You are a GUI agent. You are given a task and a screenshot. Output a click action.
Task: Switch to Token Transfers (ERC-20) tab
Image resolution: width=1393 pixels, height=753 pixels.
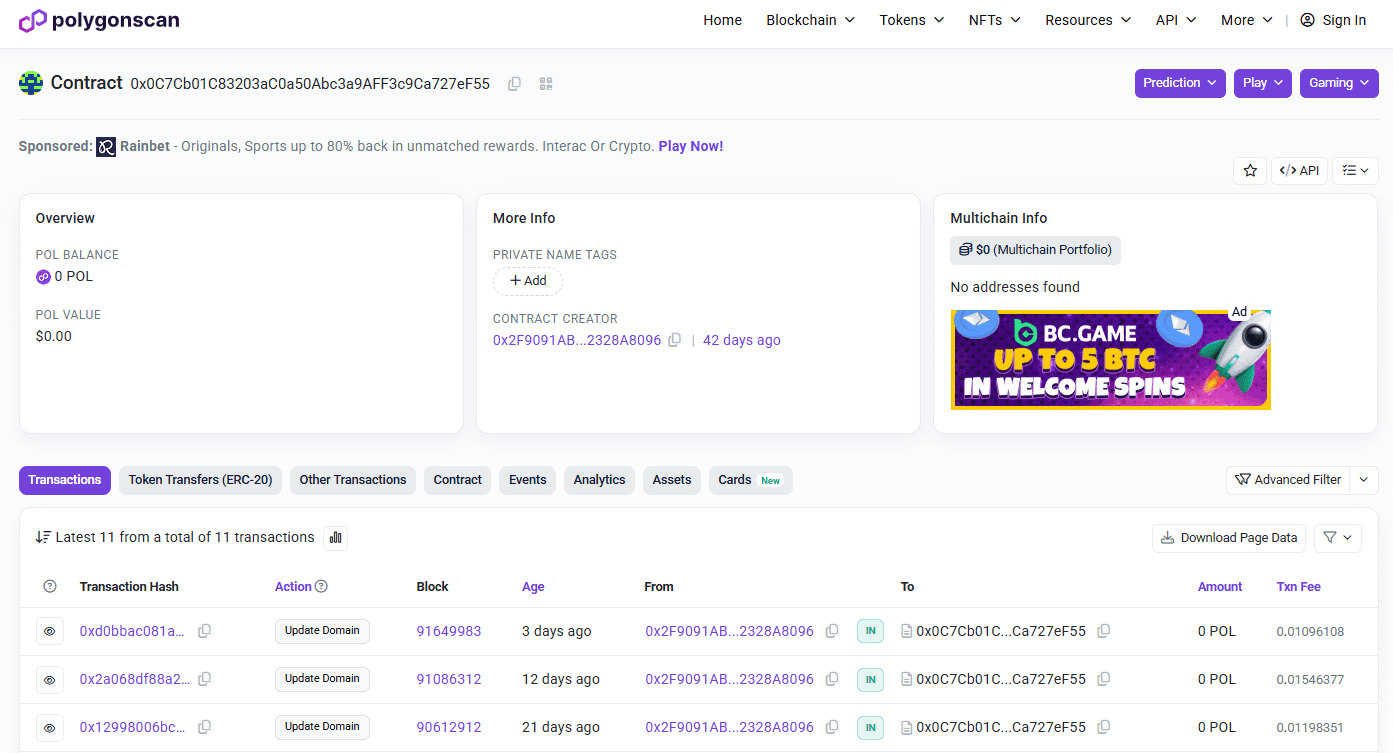(200, 480)
